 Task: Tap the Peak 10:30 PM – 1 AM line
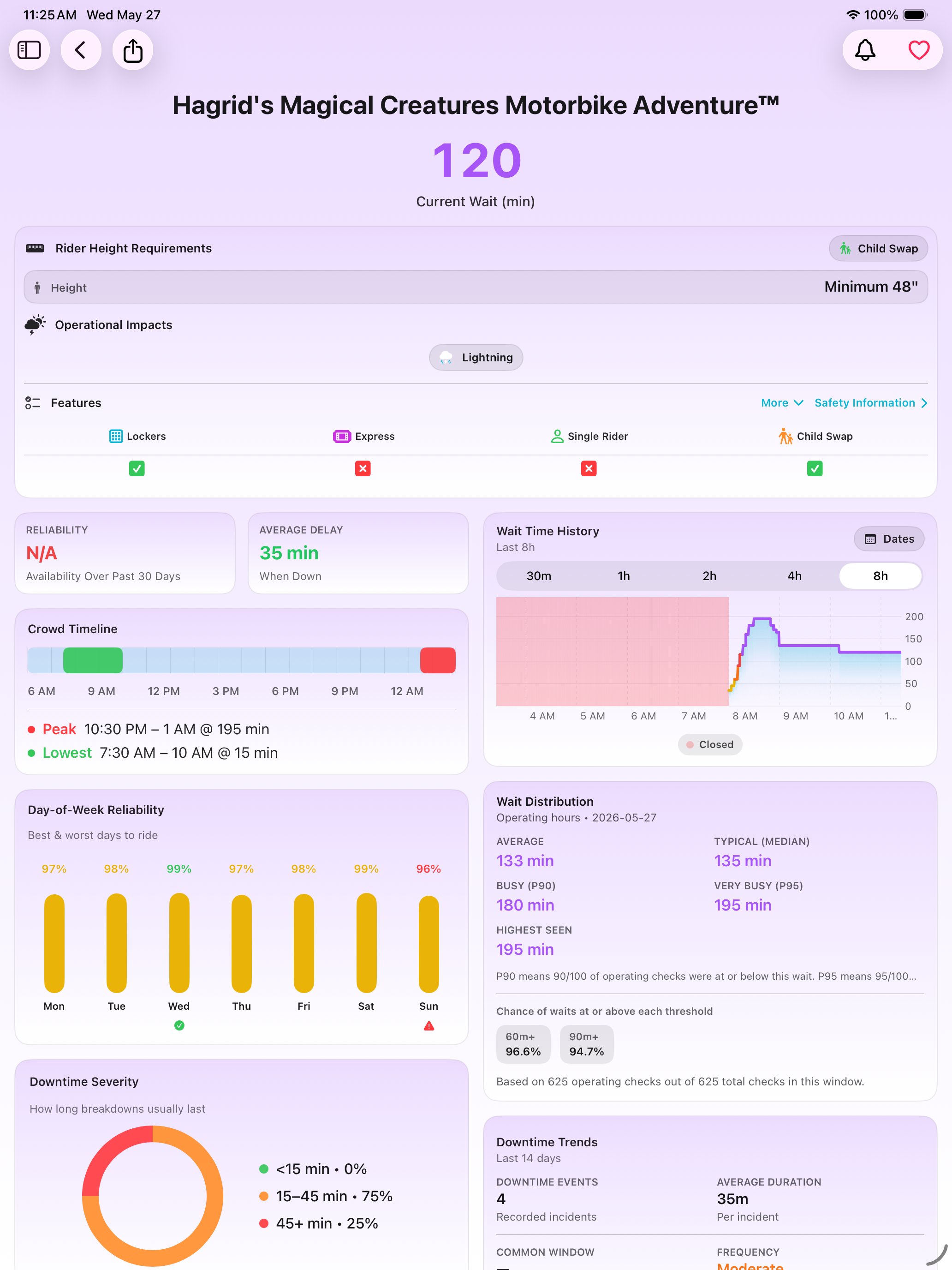click(149, 729)
